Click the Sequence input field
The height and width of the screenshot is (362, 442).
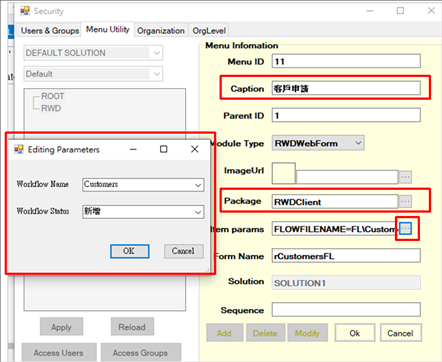[346, 310]
